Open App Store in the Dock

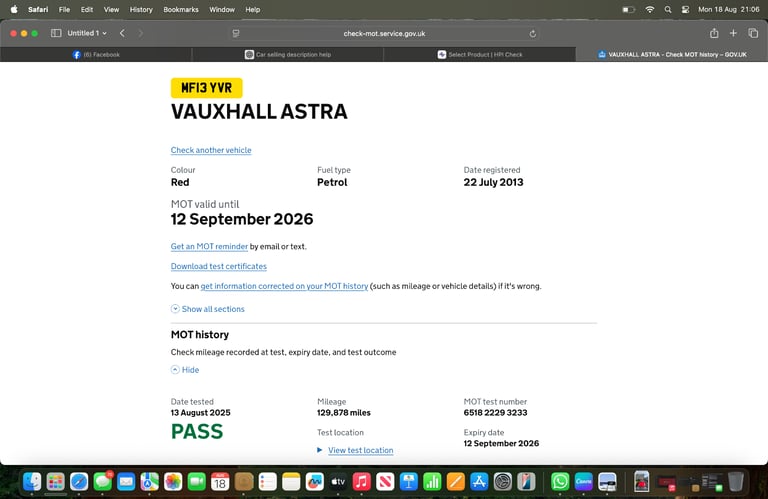[479, 482]
